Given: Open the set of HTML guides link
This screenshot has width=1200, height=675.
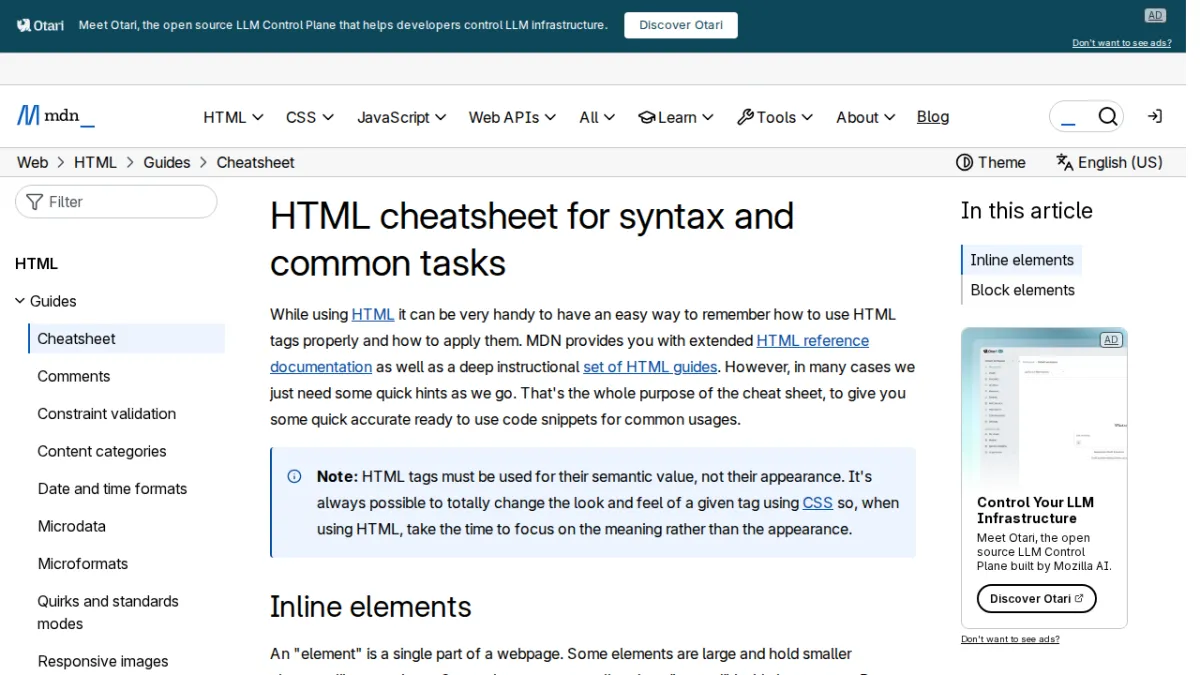Looking at the screenshot, I should [650, 367].
